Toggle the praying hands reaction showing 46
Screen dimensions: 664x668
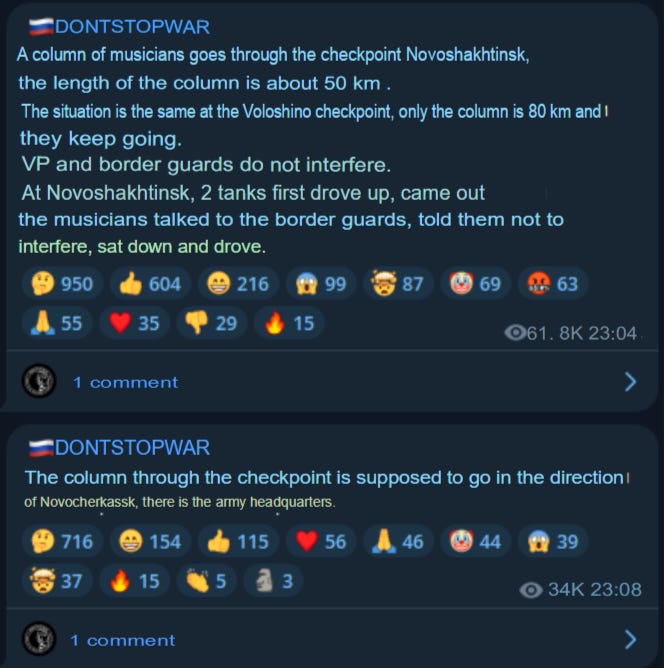[x=398, y=541]
